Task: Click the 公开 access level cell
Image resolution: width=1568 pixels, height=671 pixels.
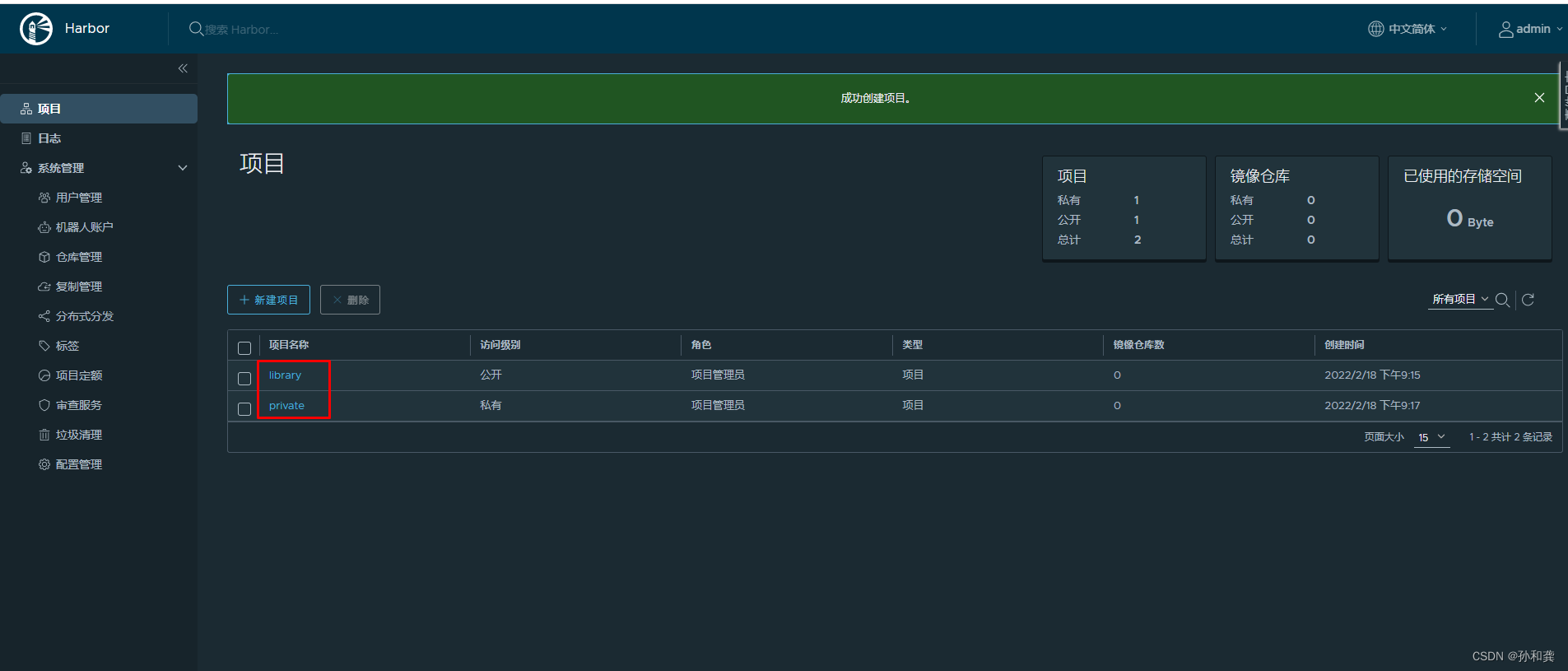Action: click(491, 375)
